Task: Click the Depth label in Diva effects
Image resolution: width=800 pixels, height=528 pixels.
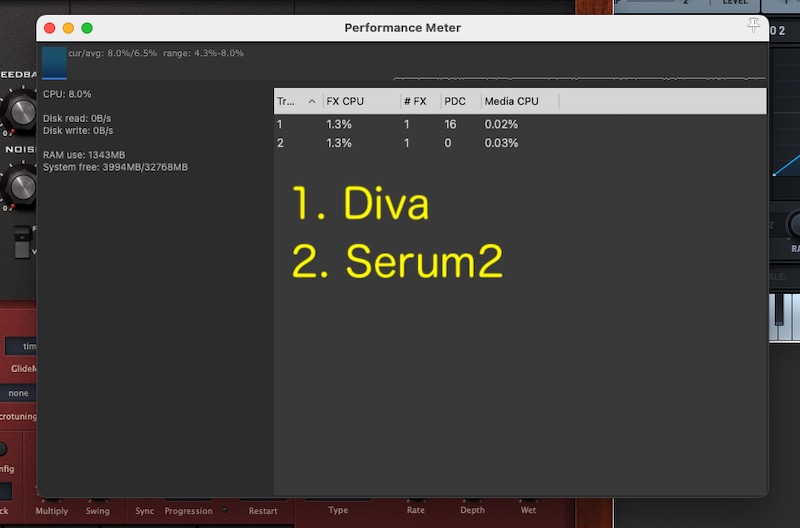Action: point(472,510)
